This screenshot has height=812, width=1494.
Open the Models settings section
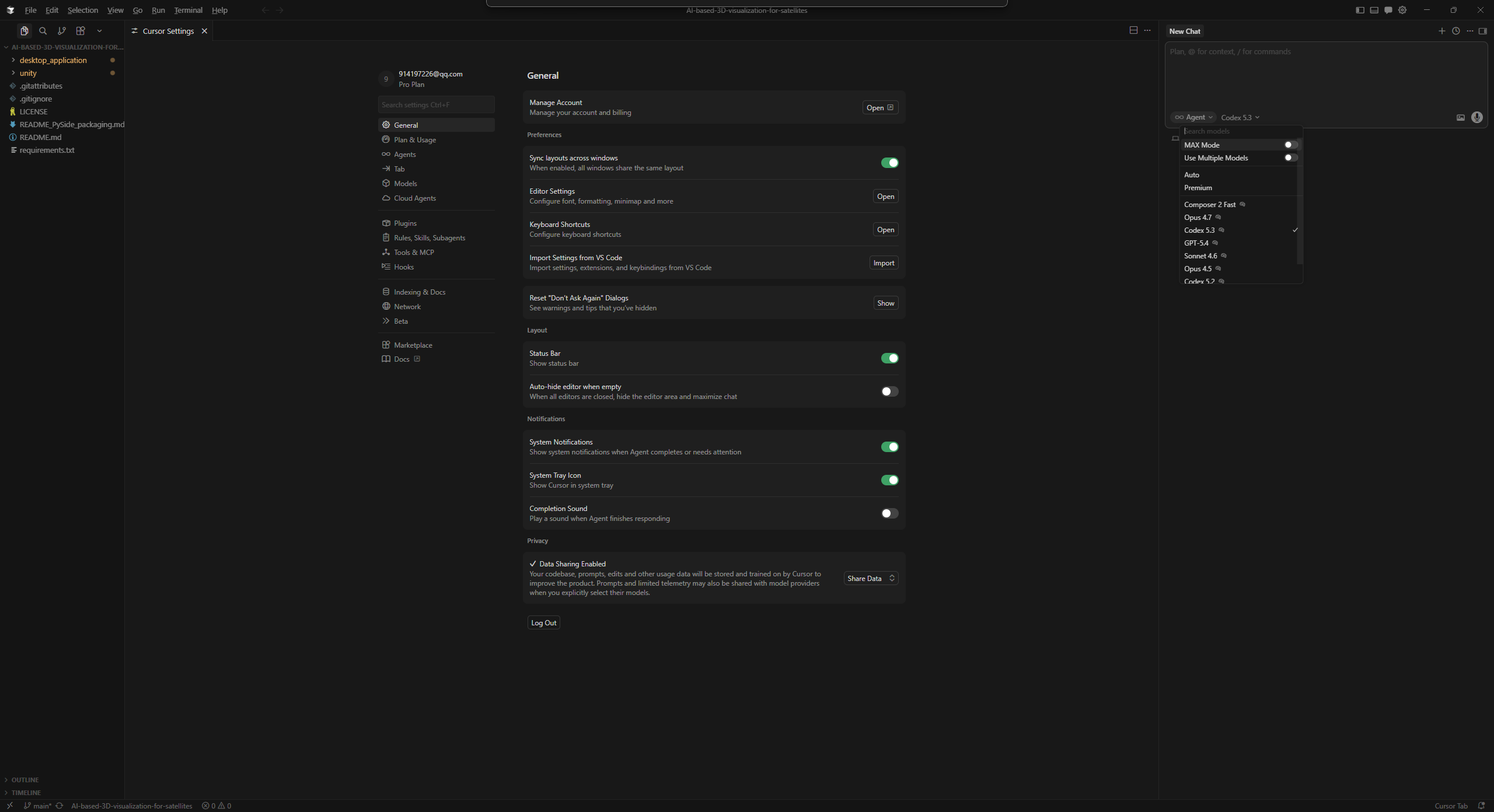[436, 183]
